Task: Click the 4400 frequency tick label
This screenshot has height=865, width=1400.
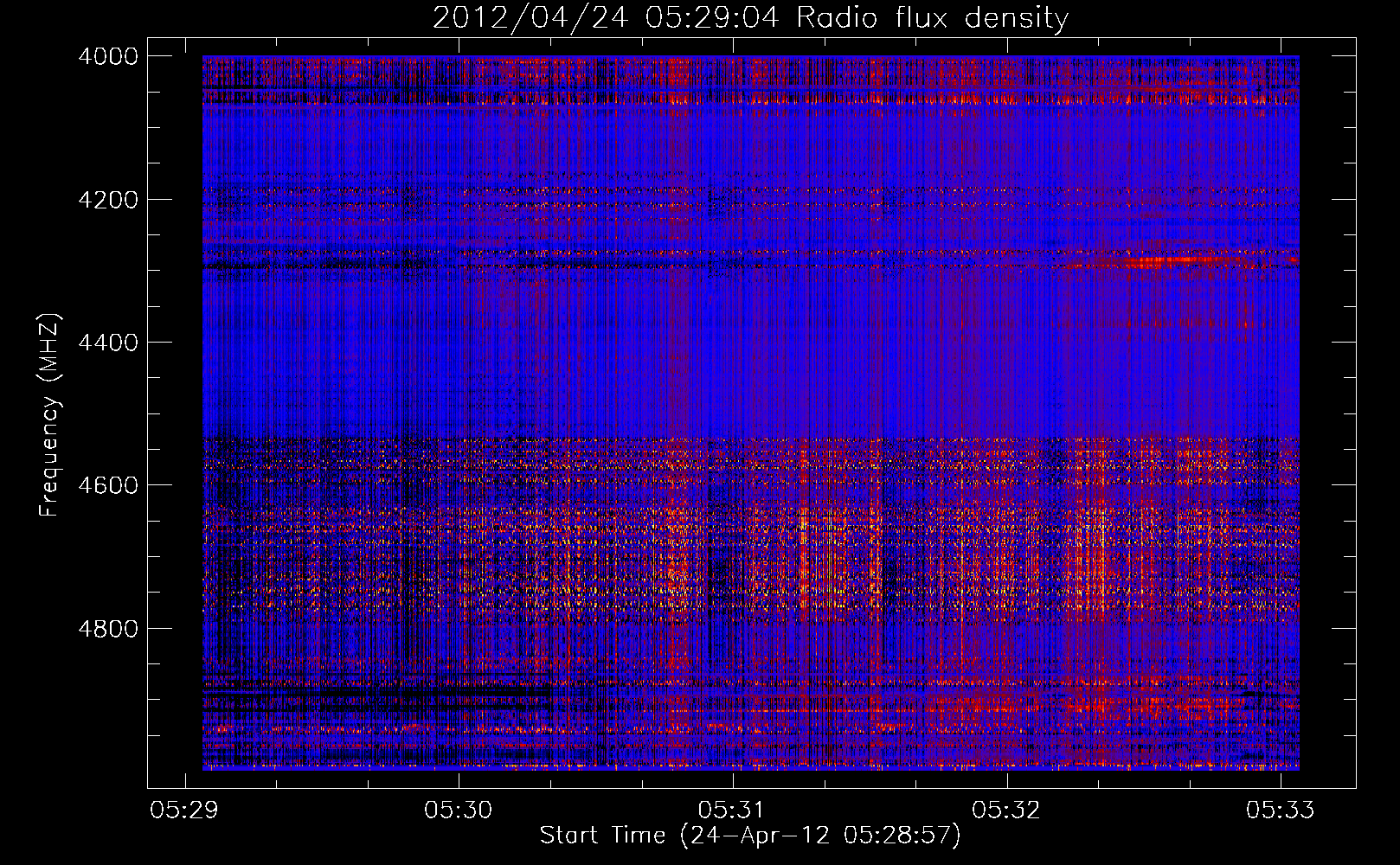Action: (108, 343)
